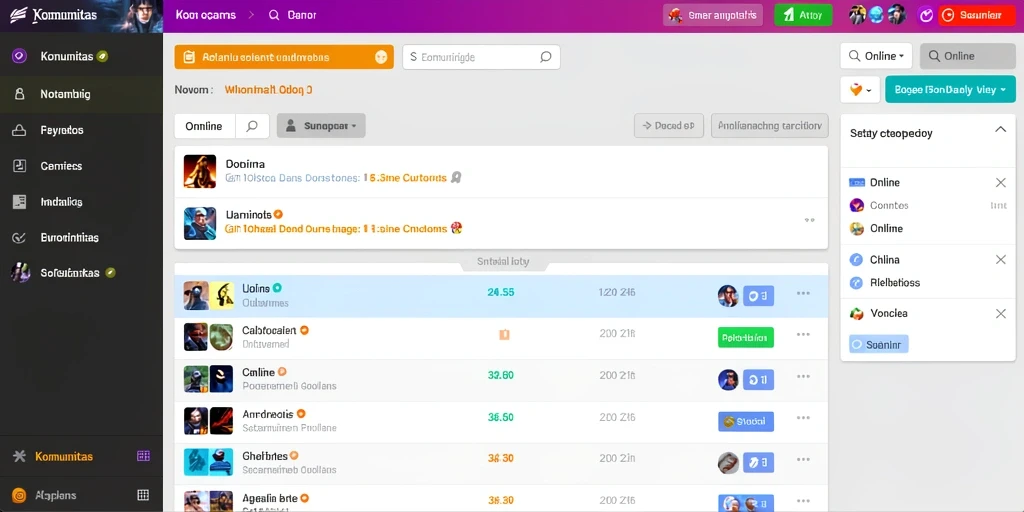Click the search field in the top toolbar

click(481, 57)
